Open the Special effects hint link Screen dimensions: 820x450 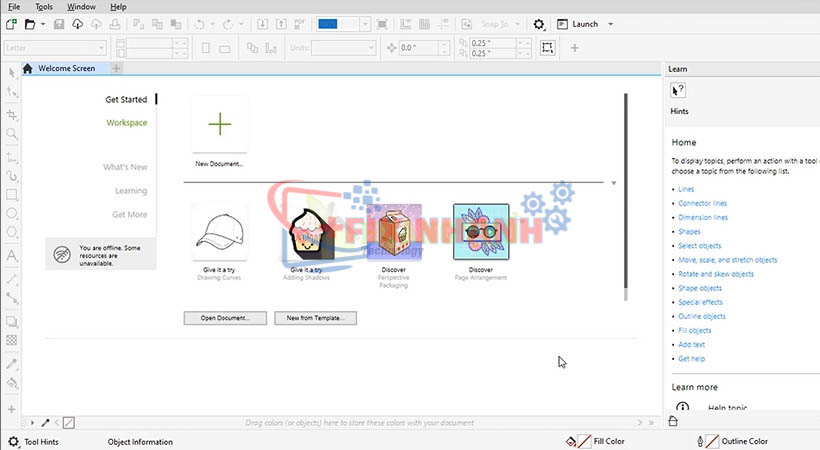tap(700, 302)
